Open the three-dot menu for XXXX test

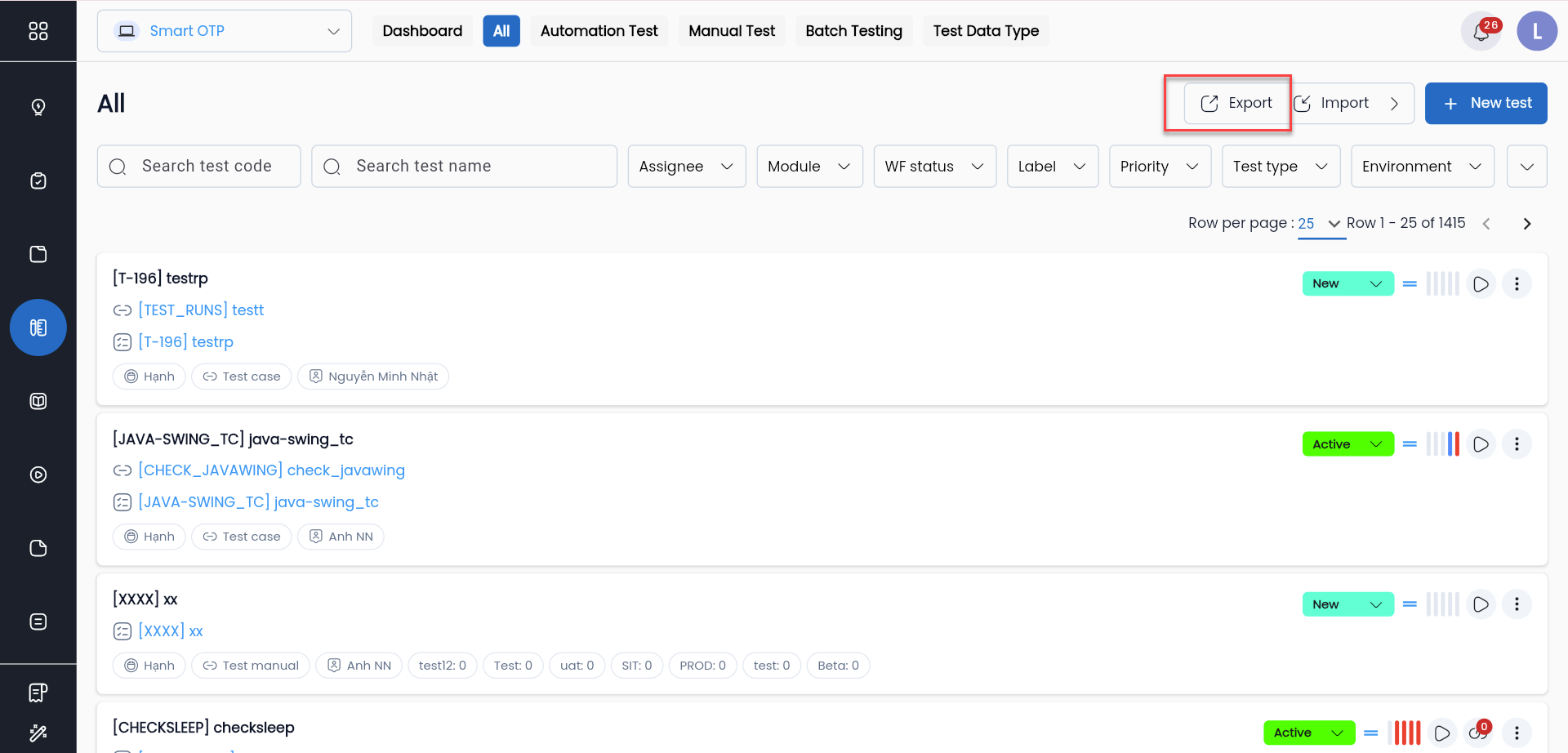tap(1517, 604)
